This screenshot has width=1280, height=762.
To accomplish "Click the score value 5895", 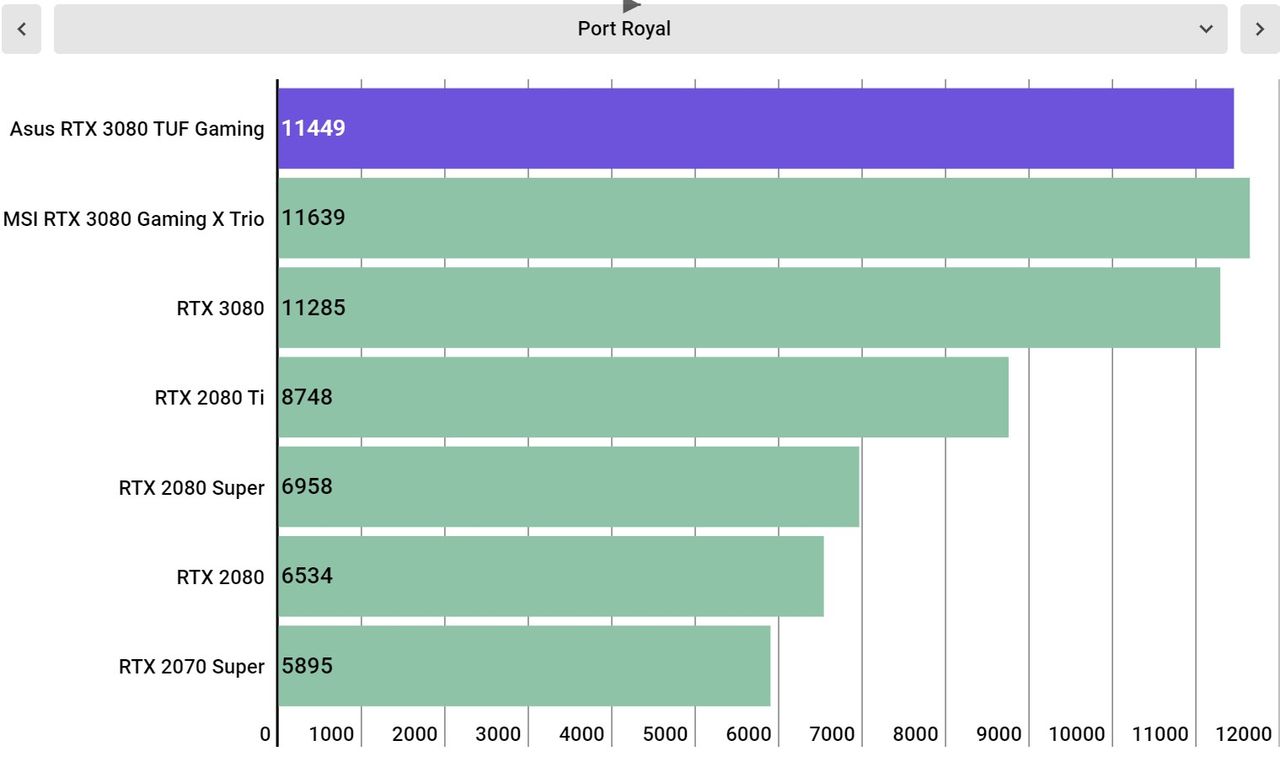I will (x=307, y=666).
